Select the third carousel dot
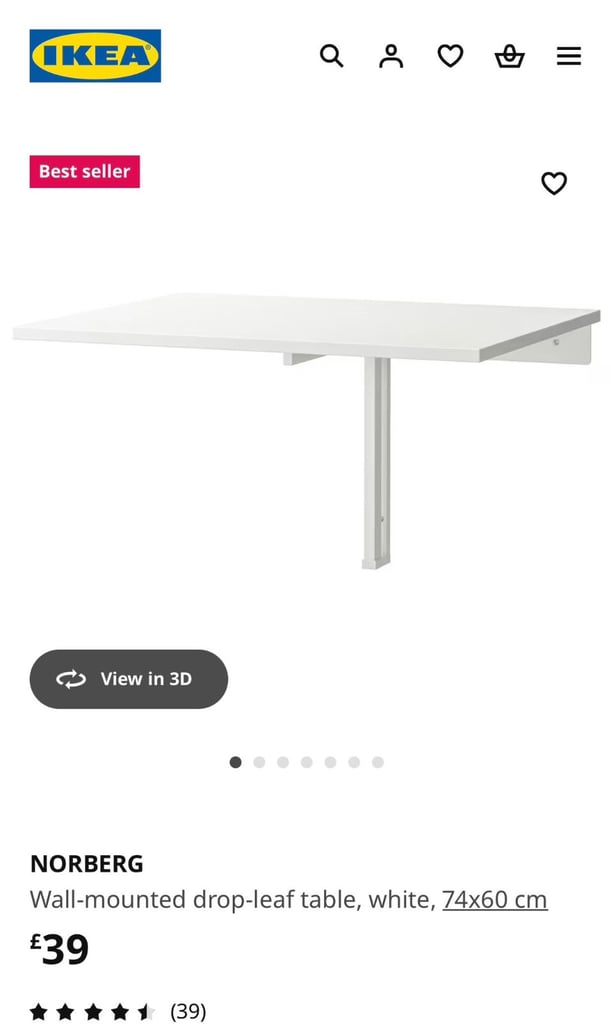Image resolution: width=611 pixels, height=1024 pixels. 283,762
